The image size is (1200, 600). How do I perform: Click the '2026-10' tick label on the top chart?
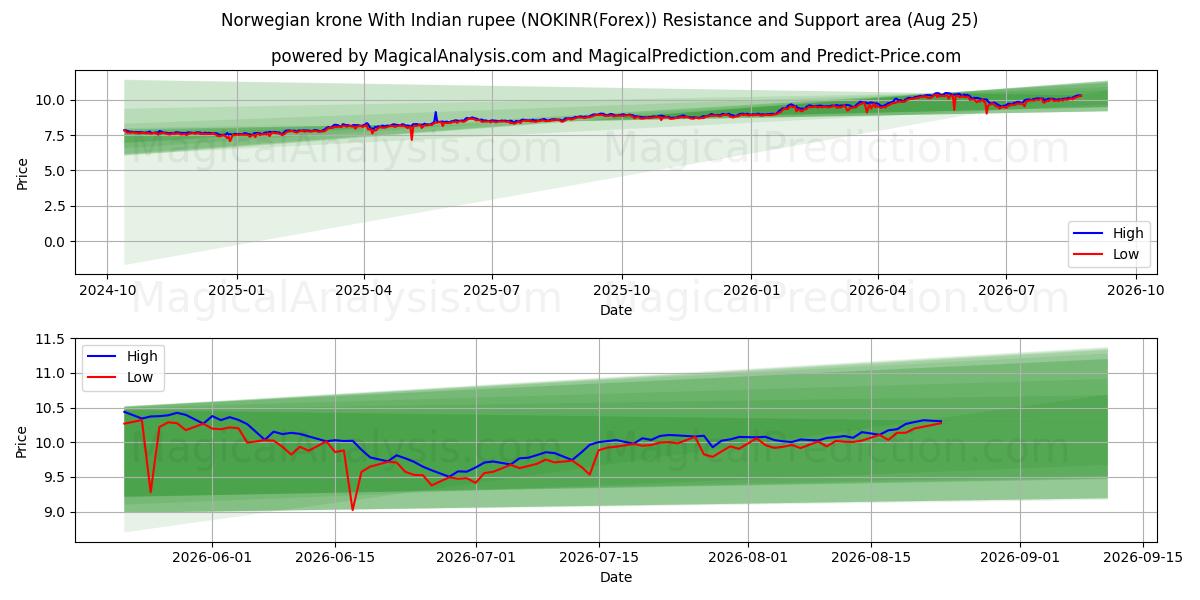pos(1134,290)
